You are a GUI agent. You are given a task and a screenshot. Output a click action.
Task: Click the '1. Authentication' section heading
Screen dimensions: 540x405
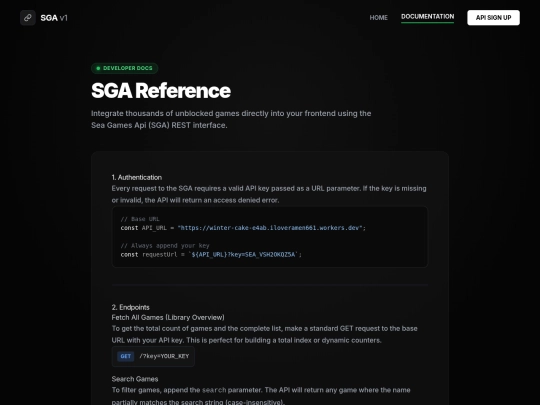click(x=137, y=177)
